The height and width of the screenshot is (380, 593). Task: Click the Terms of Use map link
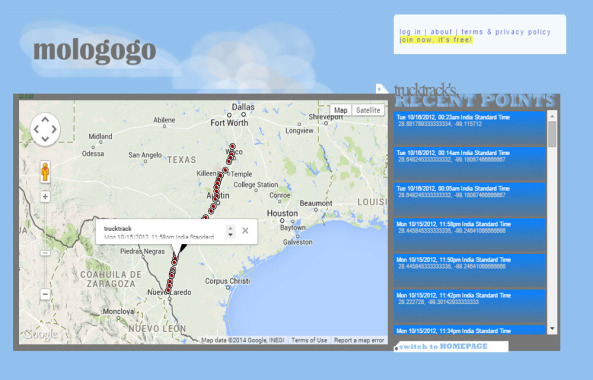pyautogui.click(x=309, y=340)
